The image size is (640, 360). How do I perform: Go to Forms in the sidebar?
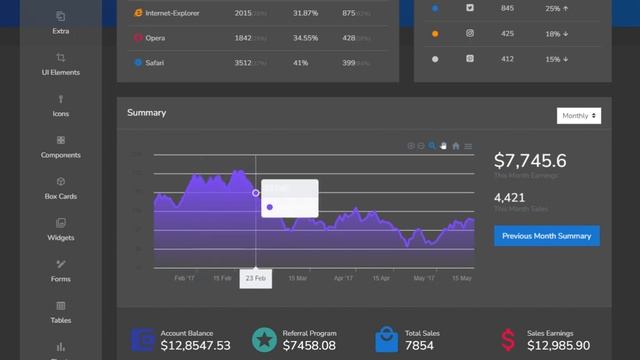click(x=60, y=271)
